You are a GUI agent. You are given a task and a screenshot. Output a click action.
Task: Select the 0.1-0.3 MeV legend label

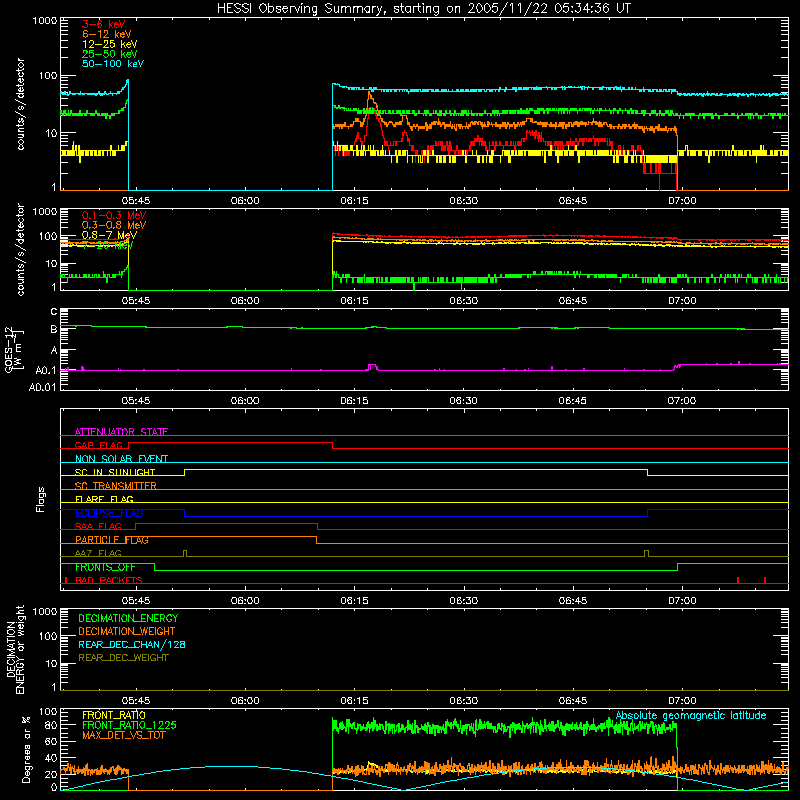click(x=114, y=215)
